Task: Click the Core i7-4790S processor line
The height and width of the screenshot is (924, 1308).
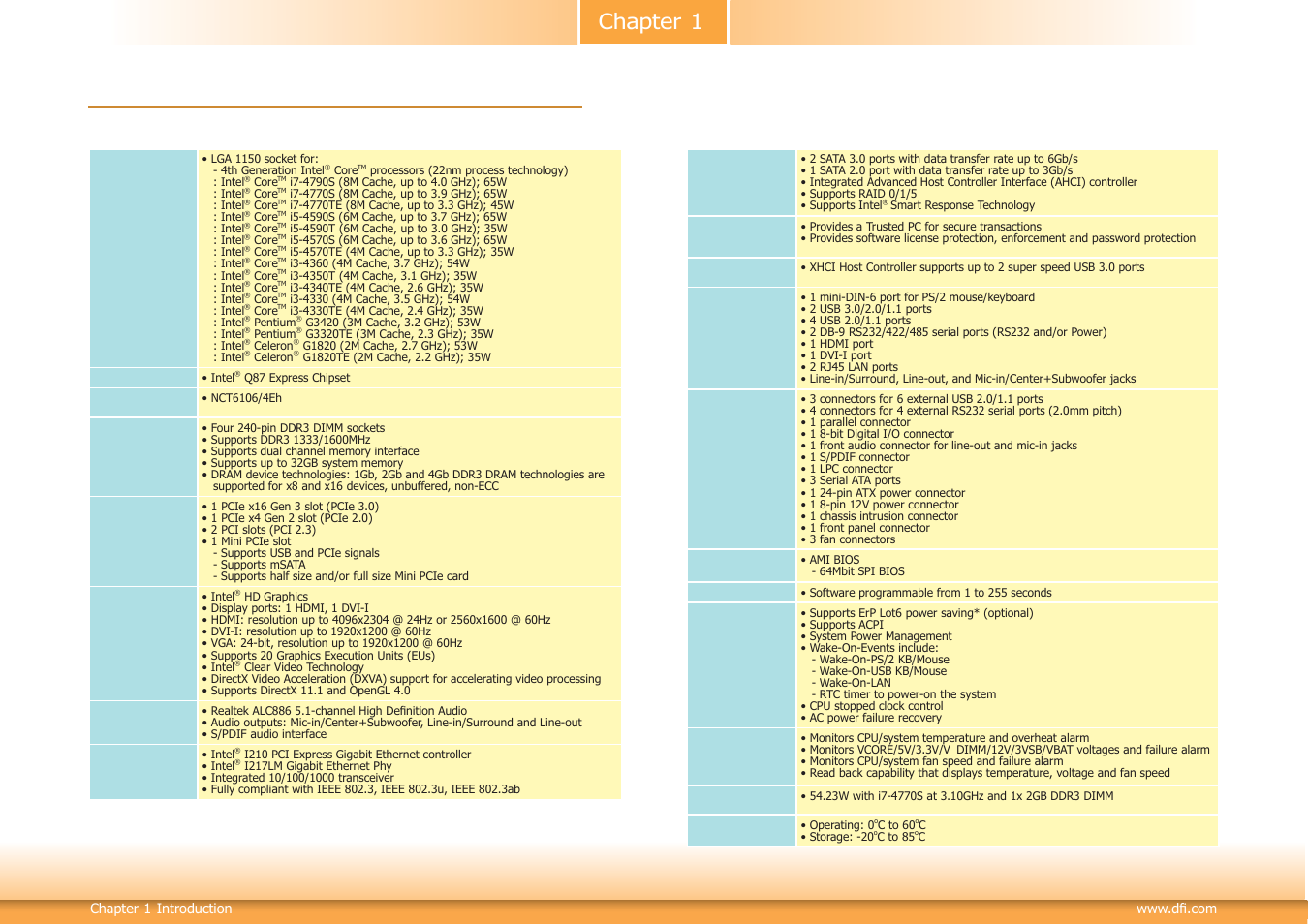Action: [359, 182]
